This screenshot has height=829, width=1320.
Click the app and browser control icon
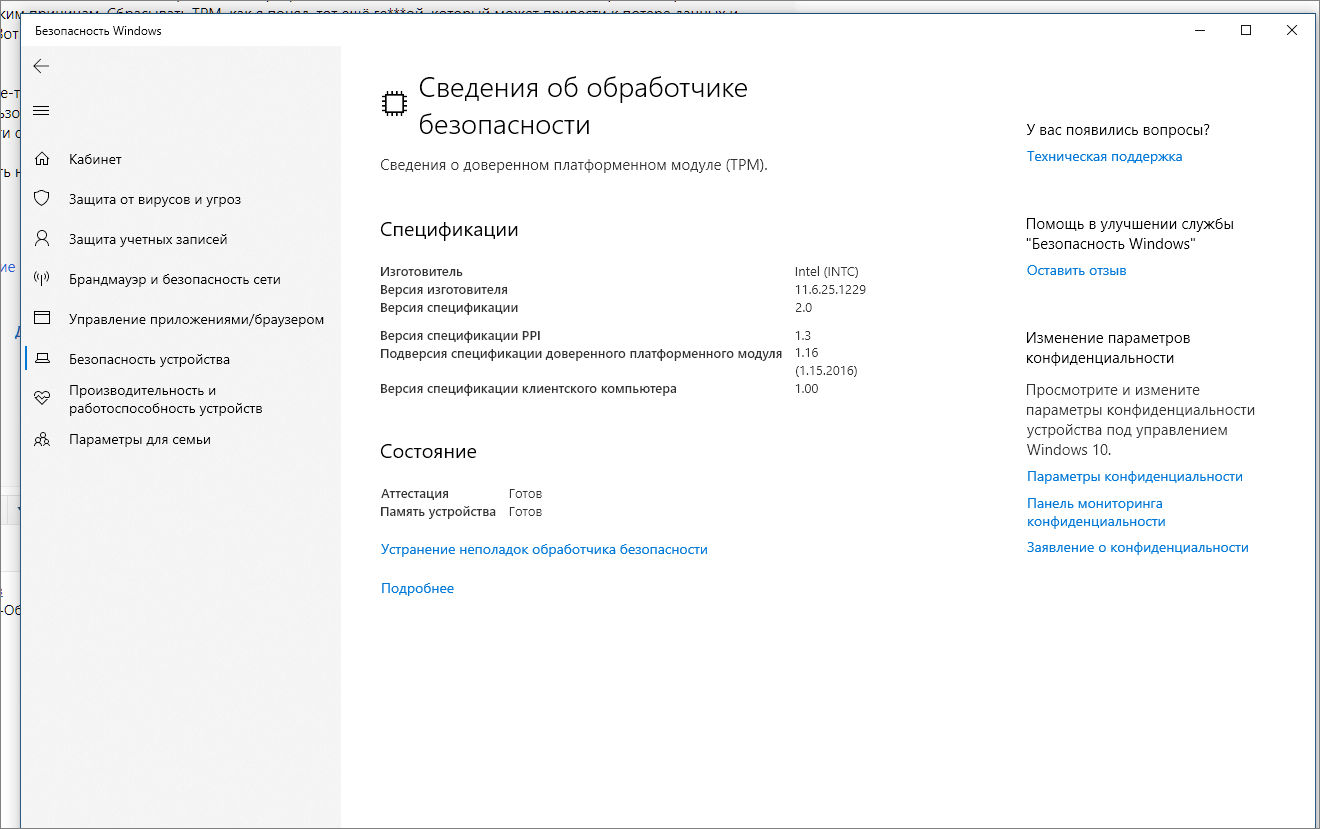pos(42,319)
